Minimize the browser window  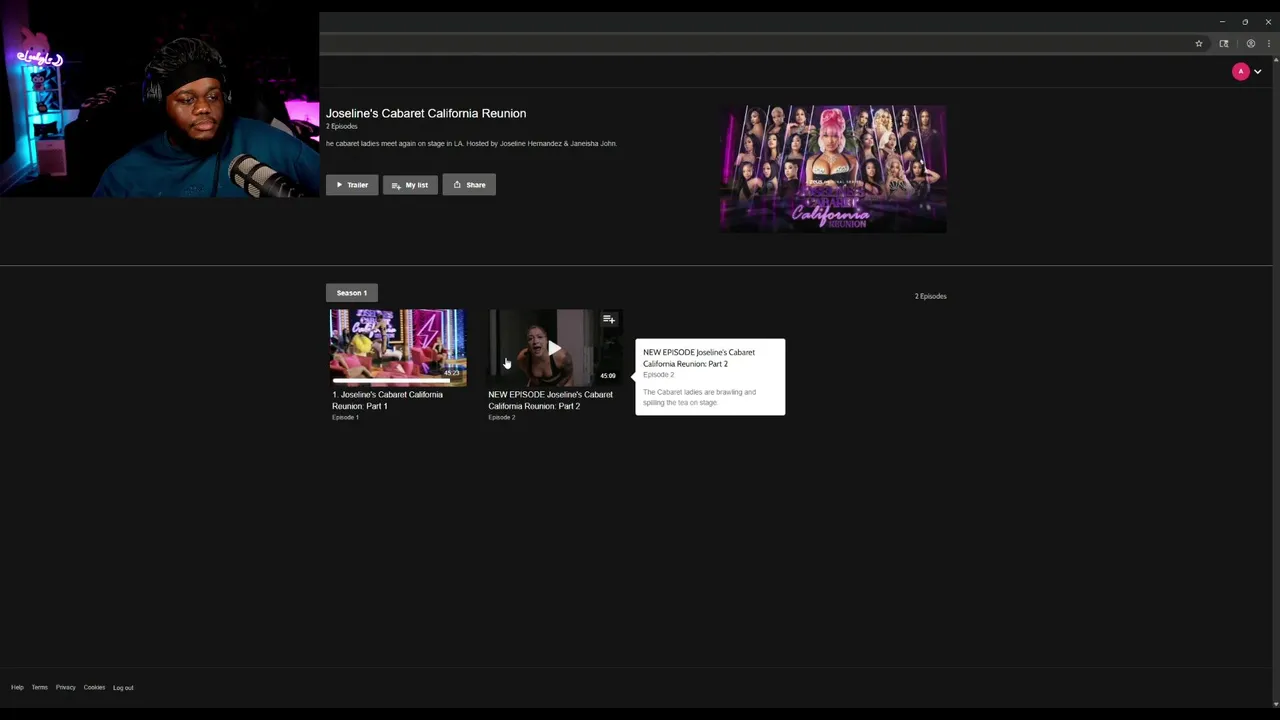[x=1222, y=21]
